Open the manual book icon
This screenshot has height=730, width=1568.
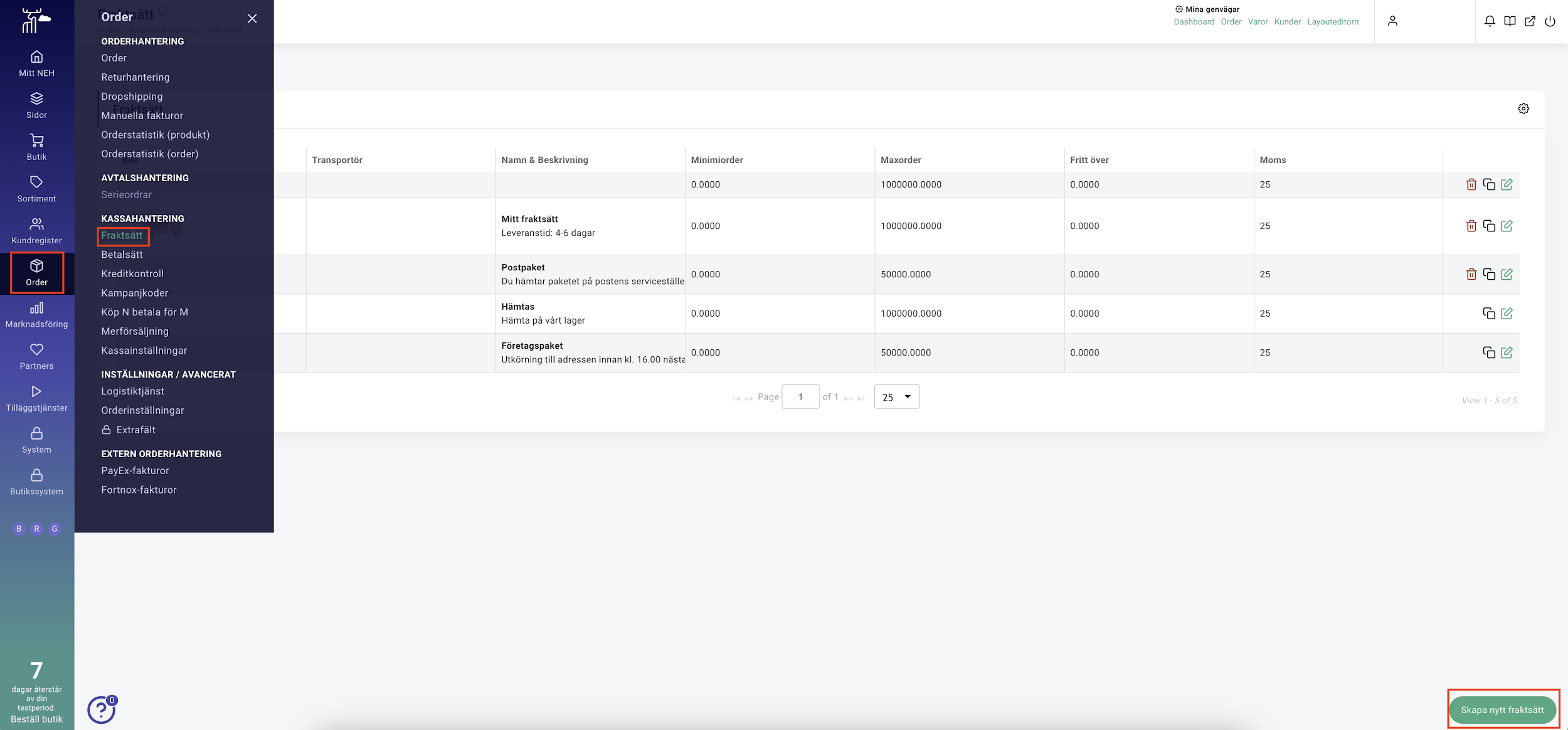pyautogui.click(x=1510, y=21)
